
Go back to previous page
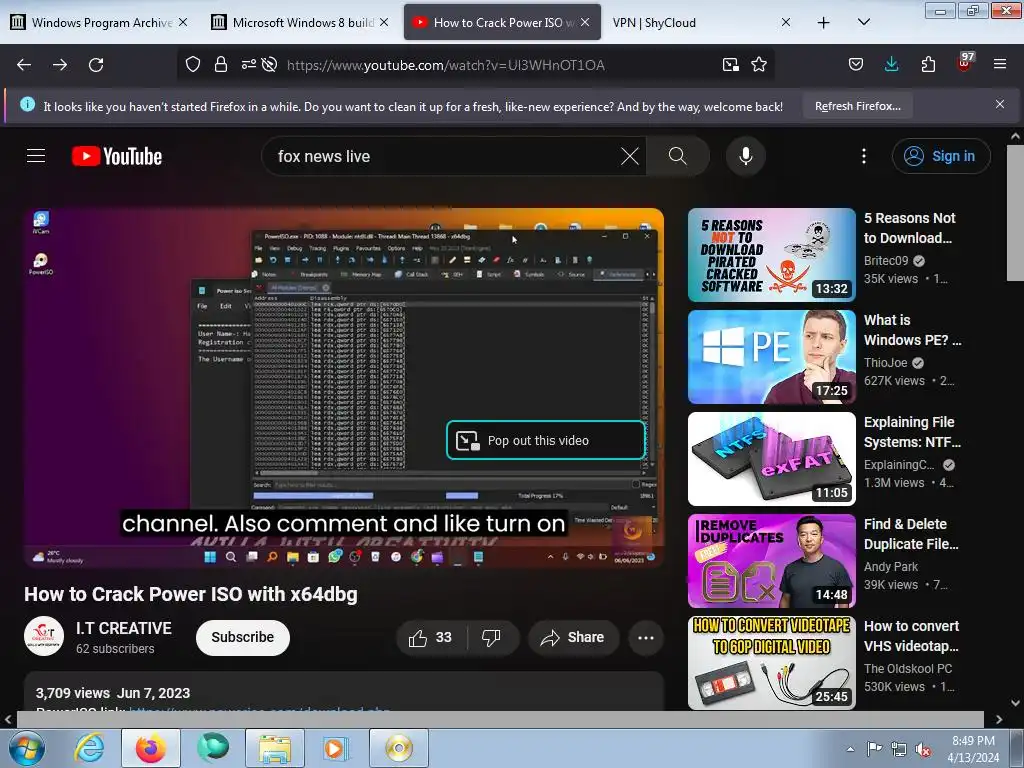pyautogui.click(x=24, y=65)
